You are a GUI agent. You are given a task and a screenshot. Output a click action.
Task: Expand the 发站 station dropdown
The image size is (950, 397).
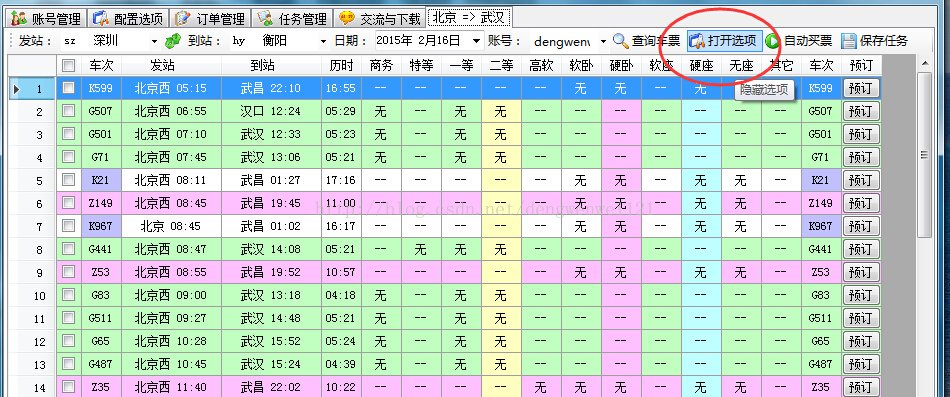154,42
